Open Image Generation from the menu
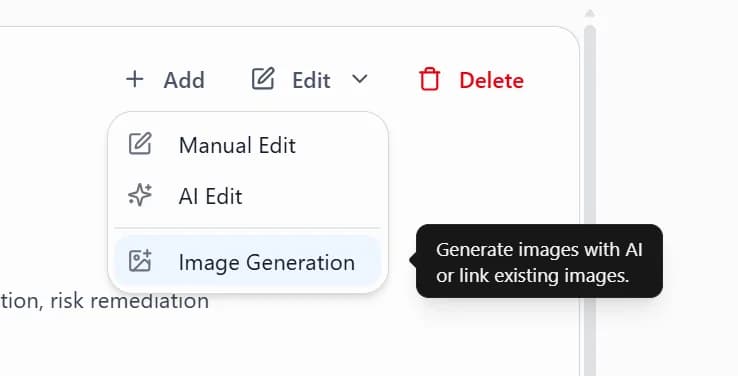Image resolution: width=738 pixels, height=376 pixels. (x=248, y=261)
